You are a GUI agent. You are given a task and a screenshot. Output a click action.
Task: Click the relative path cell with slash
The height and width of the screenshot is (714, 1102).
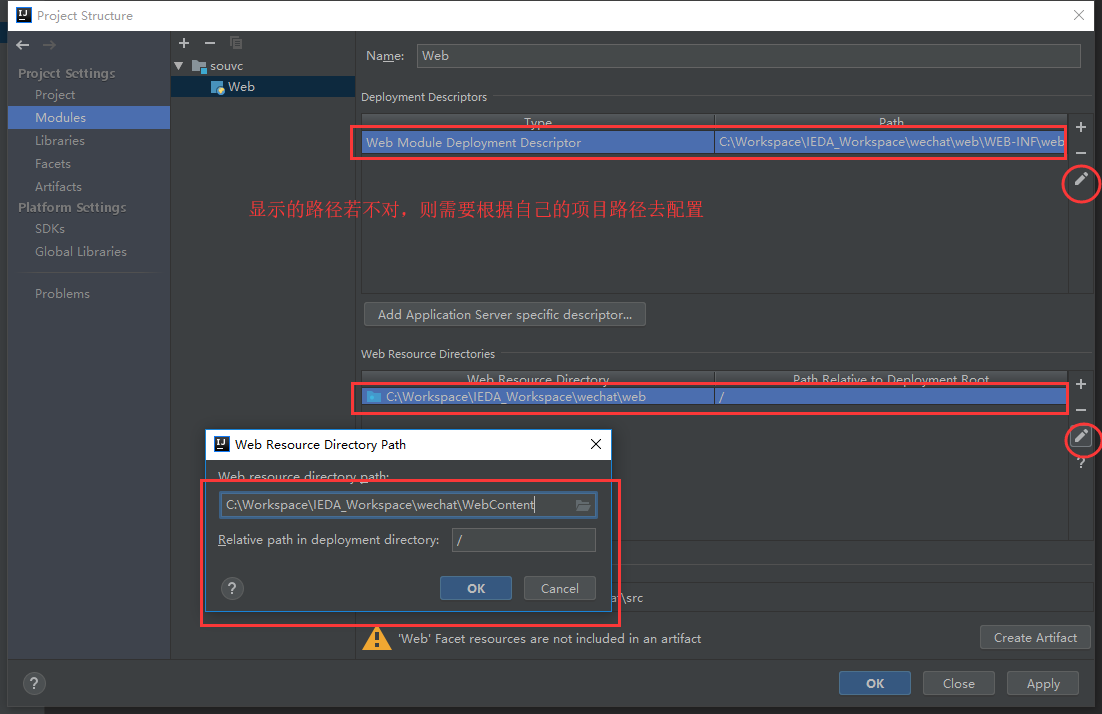coord(890,397)
